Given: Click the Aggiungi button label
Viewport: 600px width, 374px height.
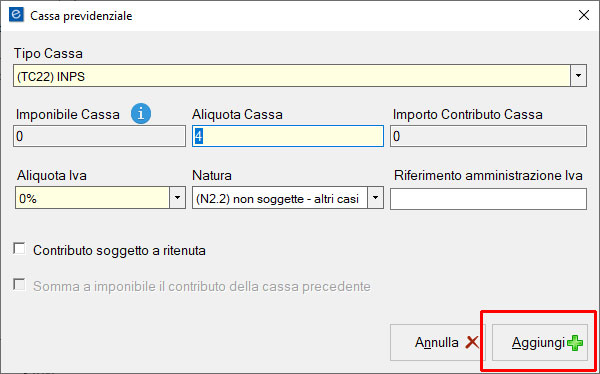Looking at the screenshot, I should point(538,343).
